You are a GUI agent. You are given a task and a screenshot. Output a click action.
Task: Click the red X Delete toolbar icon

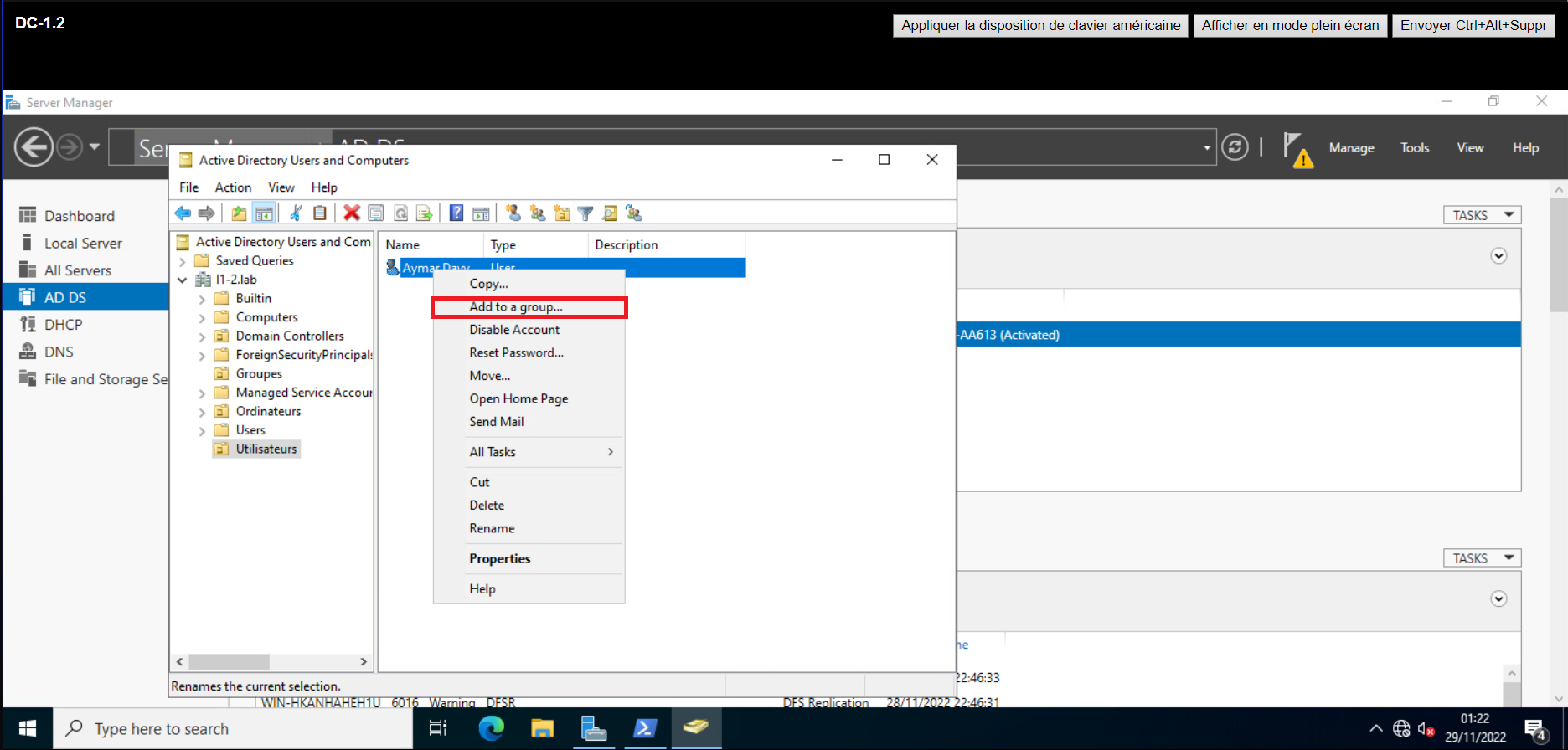coord(352,213)
